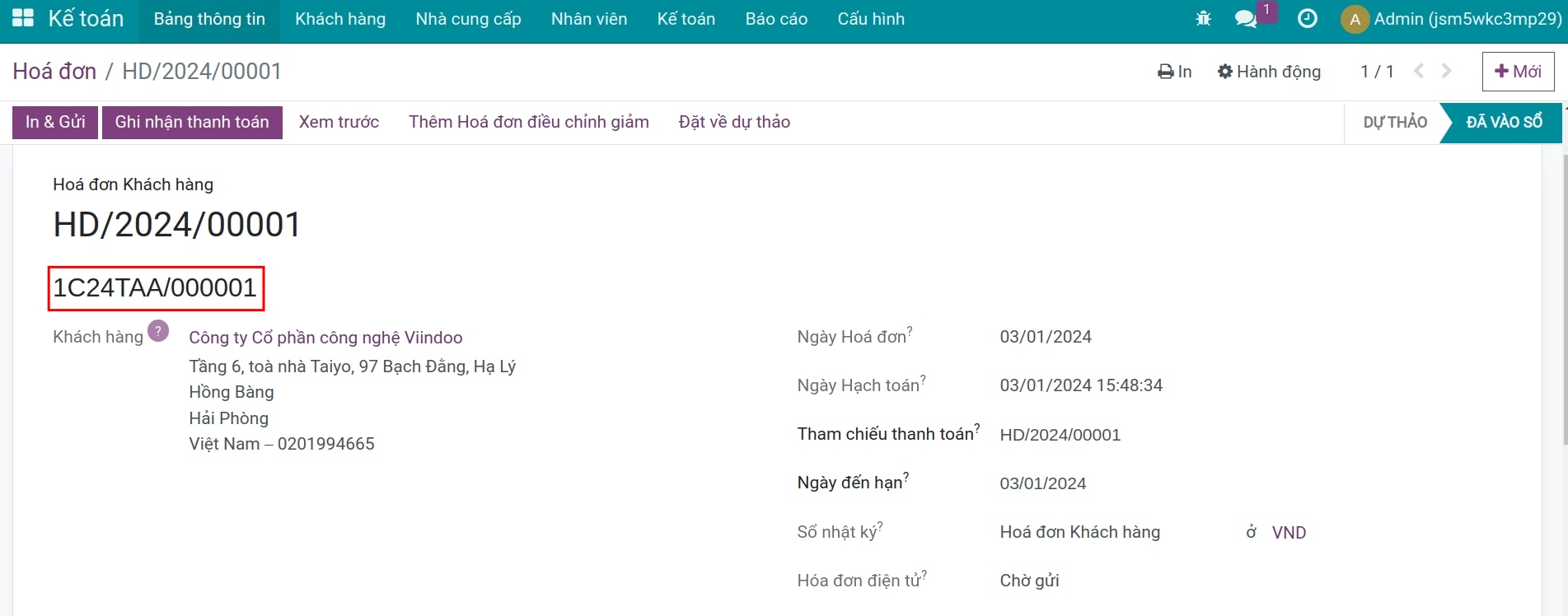Open customer Công ty Cổ phần công nghệ Viindoo

tap(325, 338)
